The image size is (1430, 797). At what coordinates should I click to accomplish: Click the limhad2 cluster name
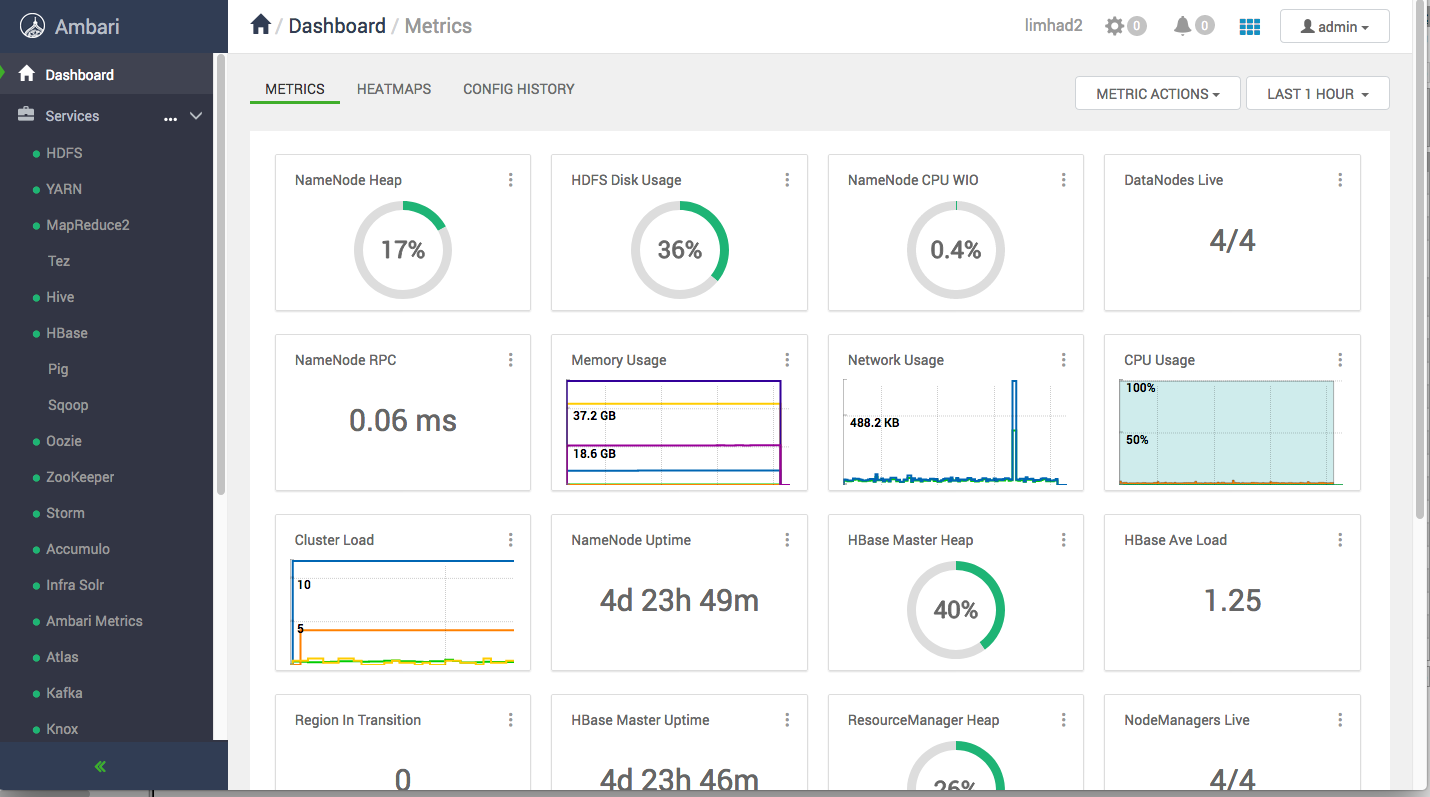click(x=1054, y=26)
